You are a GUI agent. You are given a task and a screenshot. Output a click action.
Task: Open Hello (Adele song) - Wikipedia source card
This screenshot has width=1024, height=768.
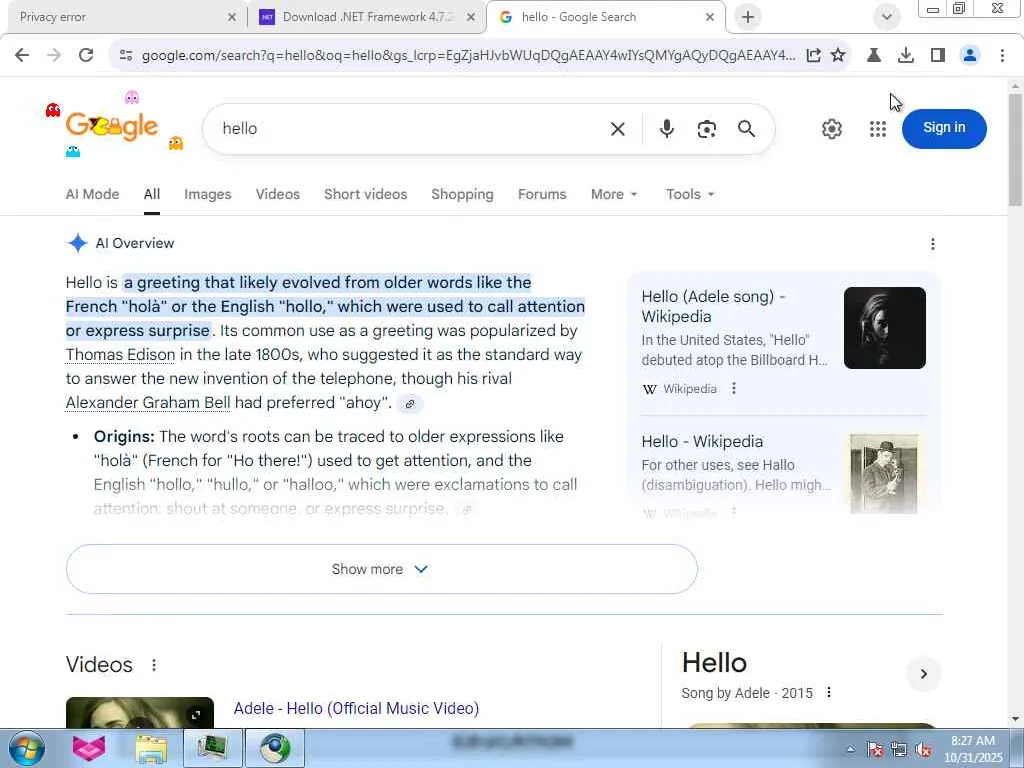(x=783, y=342)
